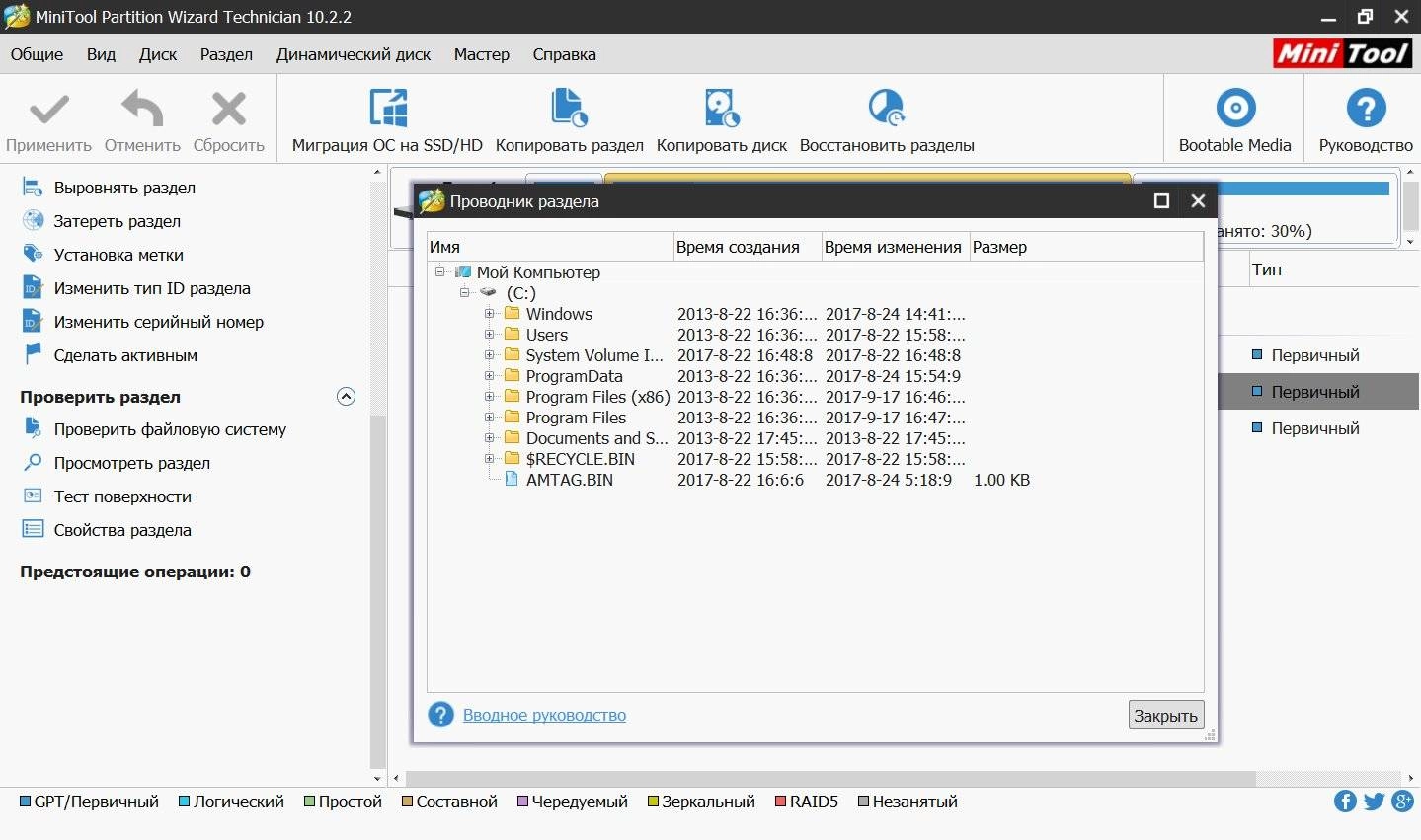The width and height of the screenshot is (1421, 840).
Task: Open Вводное руководство link
Action: (x=544, y=715)
